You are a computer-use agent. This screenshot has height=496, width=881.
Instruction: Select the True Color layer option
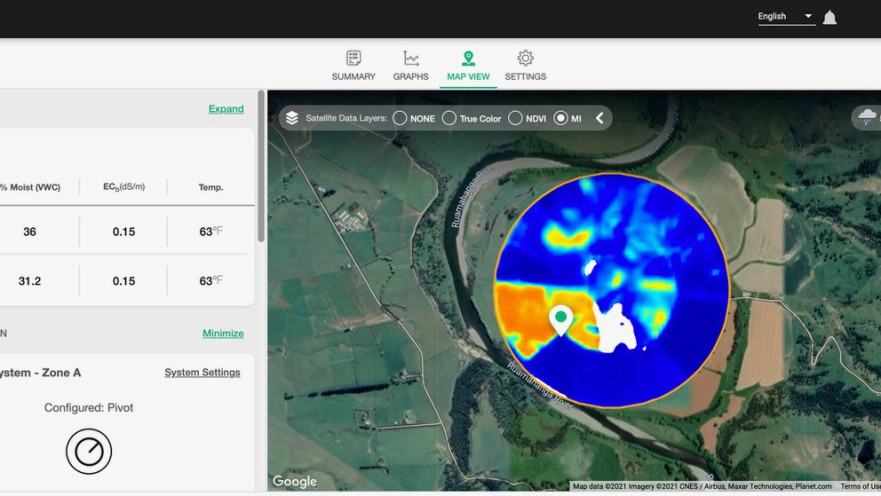pyautogui.click(x=449, y=118)
